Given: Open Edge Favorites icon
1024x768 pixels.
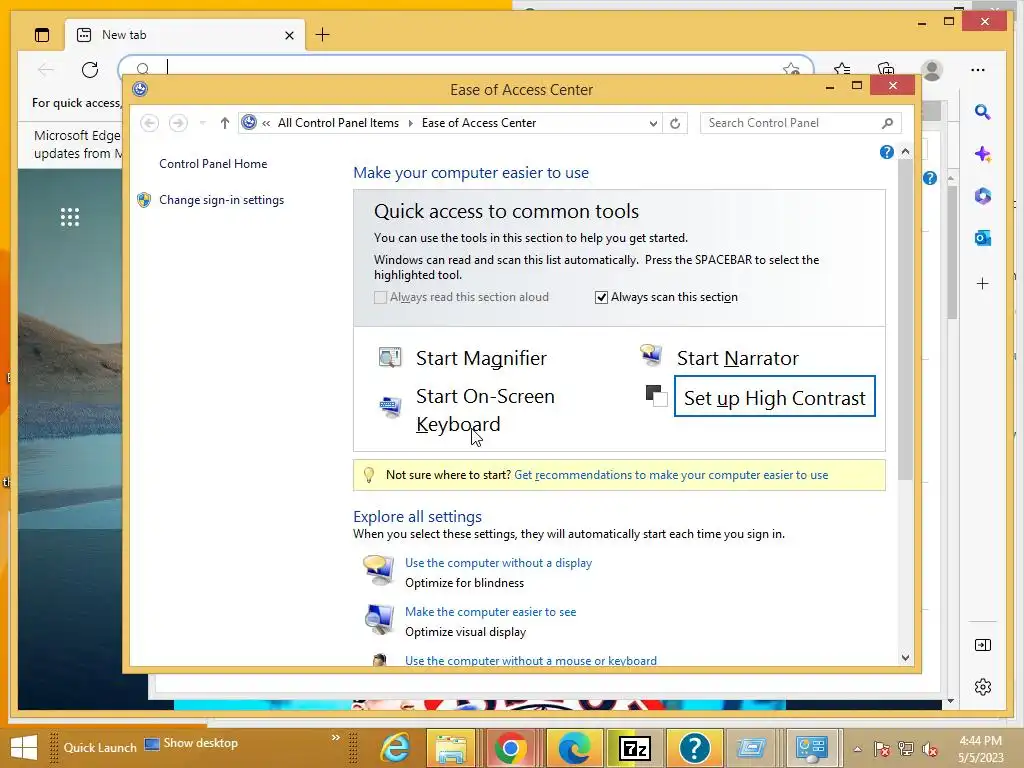Looking at the screenshot, I should click(842, 70).
